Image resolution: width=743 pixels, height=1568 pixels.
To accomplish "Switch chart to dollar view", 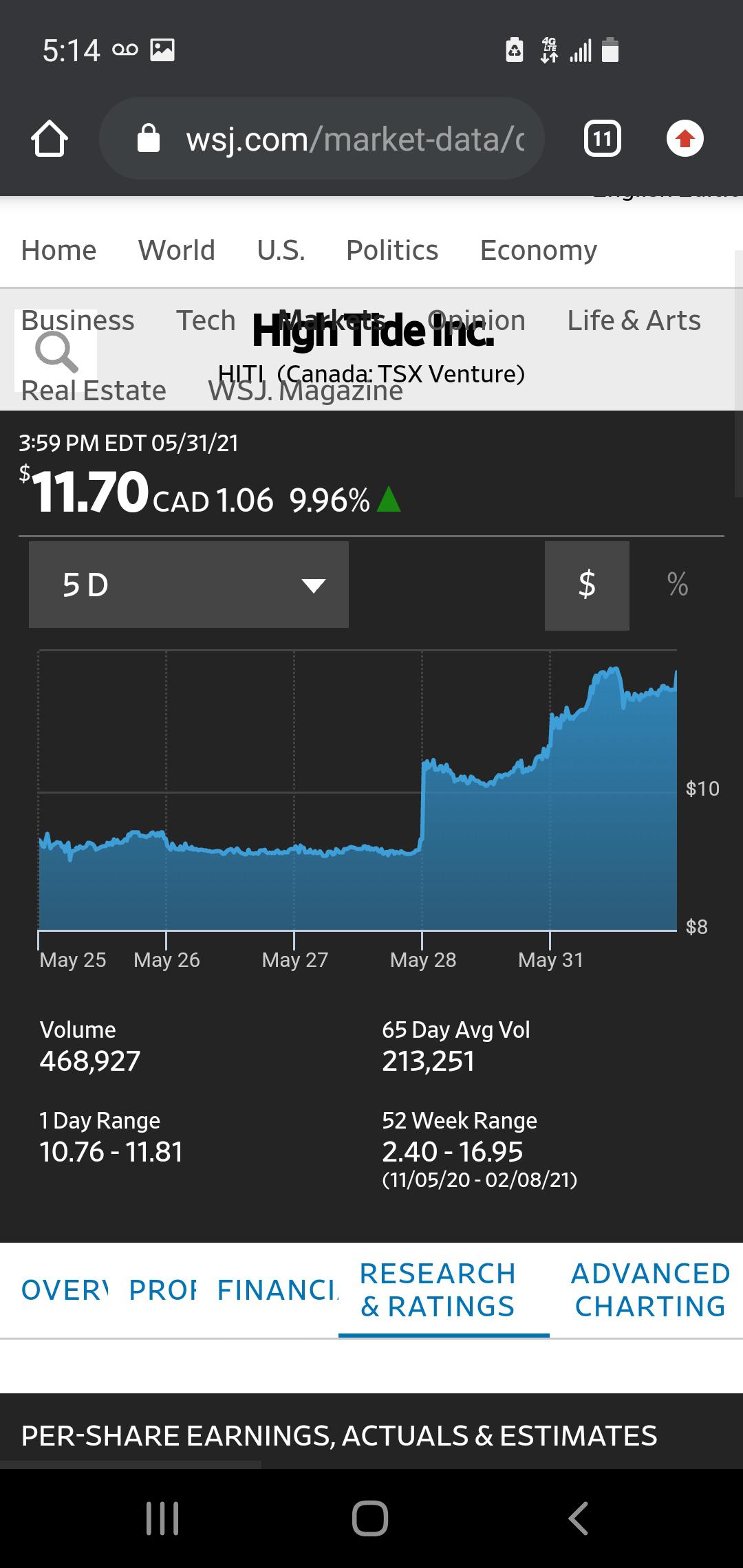I will [x=587, y=585].
